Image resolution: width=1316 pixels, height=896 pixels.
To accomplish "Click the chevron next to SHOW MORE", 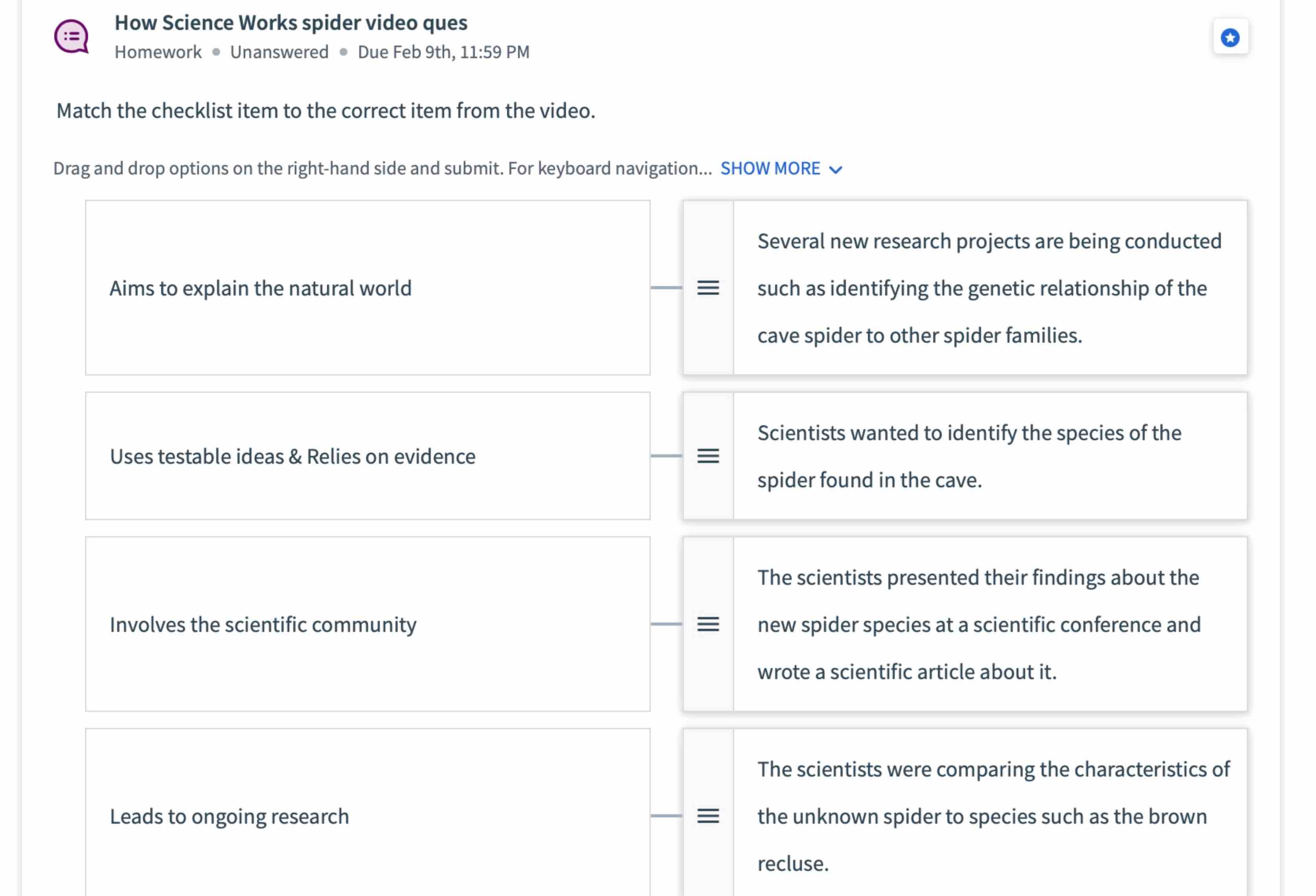I will pyautogui.click(x=835, y=169).
